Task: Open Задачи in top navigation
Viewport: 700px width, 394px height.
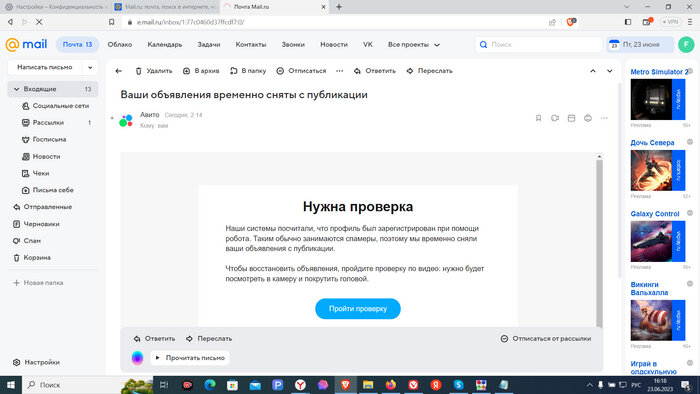Action: click(209, 45)
